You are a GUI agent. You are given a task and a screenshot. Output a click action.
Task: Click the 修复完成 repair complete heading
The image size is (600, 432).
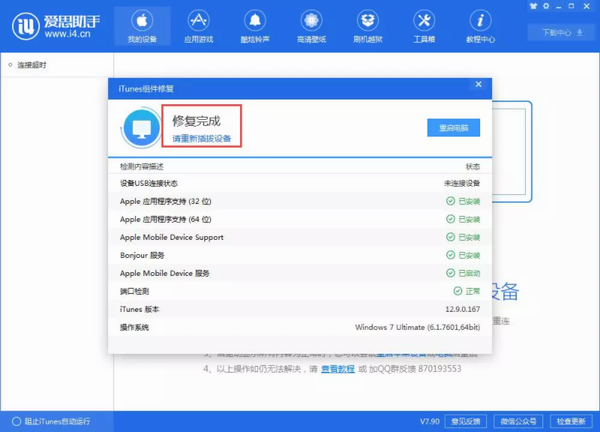[196, 121]
